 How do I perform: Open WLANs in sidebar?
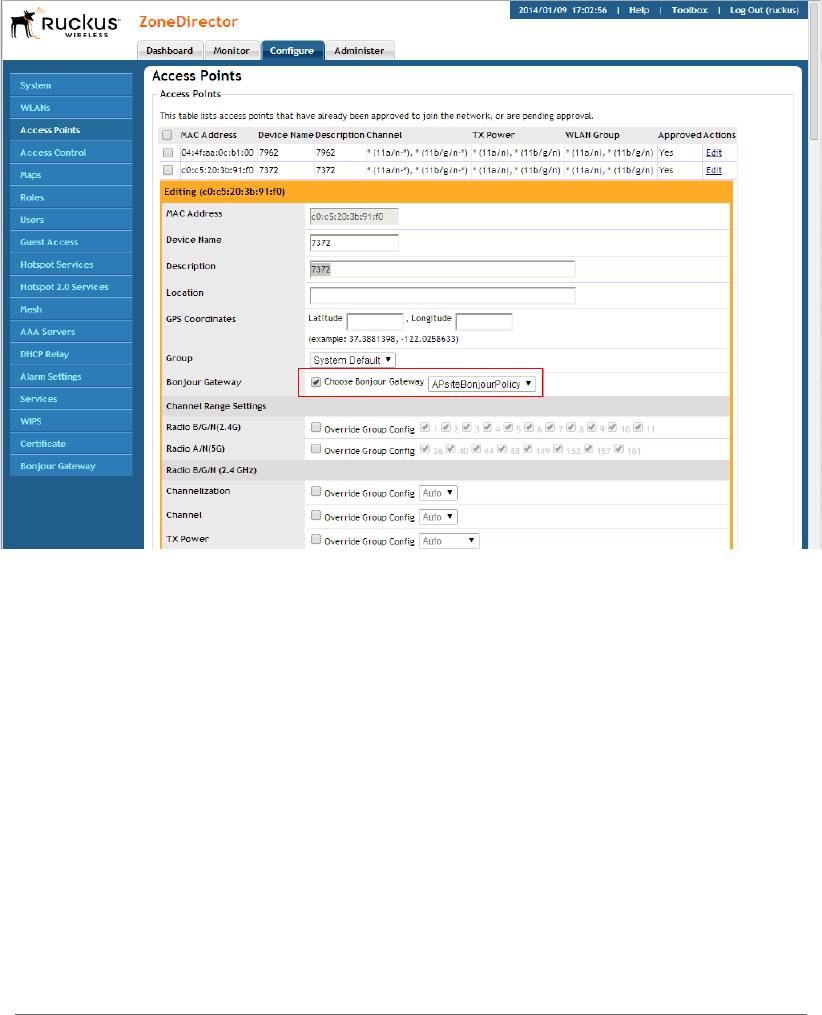pyautogui.click(x=71, y=107)
